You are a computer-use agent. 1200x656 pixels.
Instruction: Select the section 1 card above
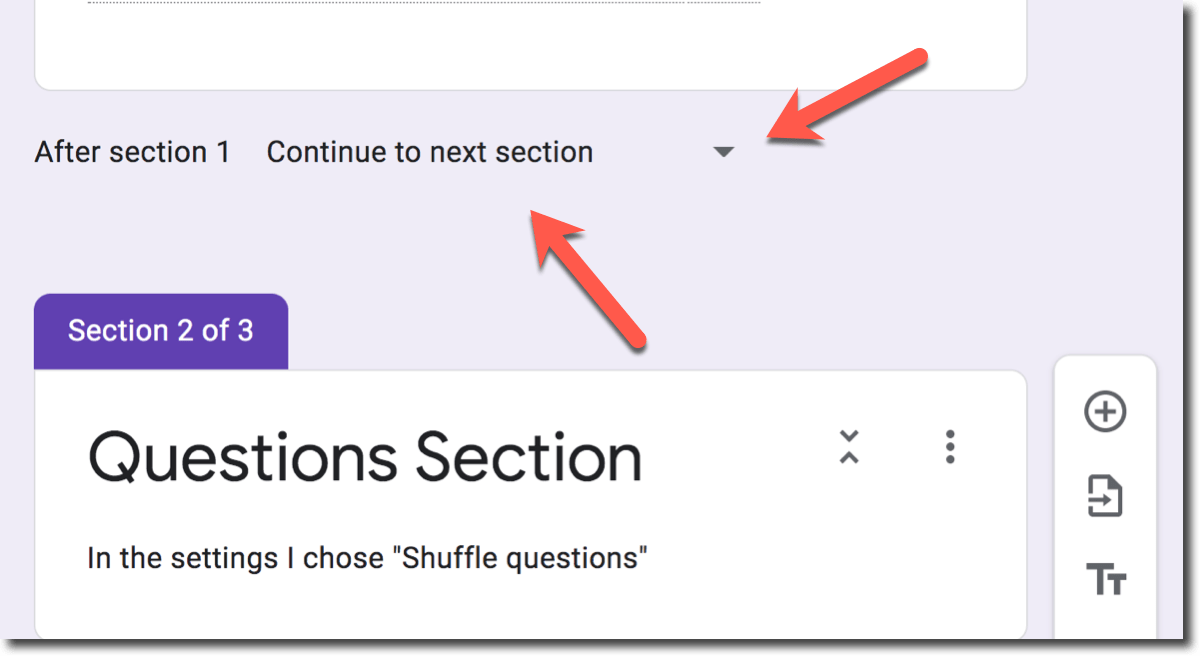pyautogui.click(x=530, y=50)
